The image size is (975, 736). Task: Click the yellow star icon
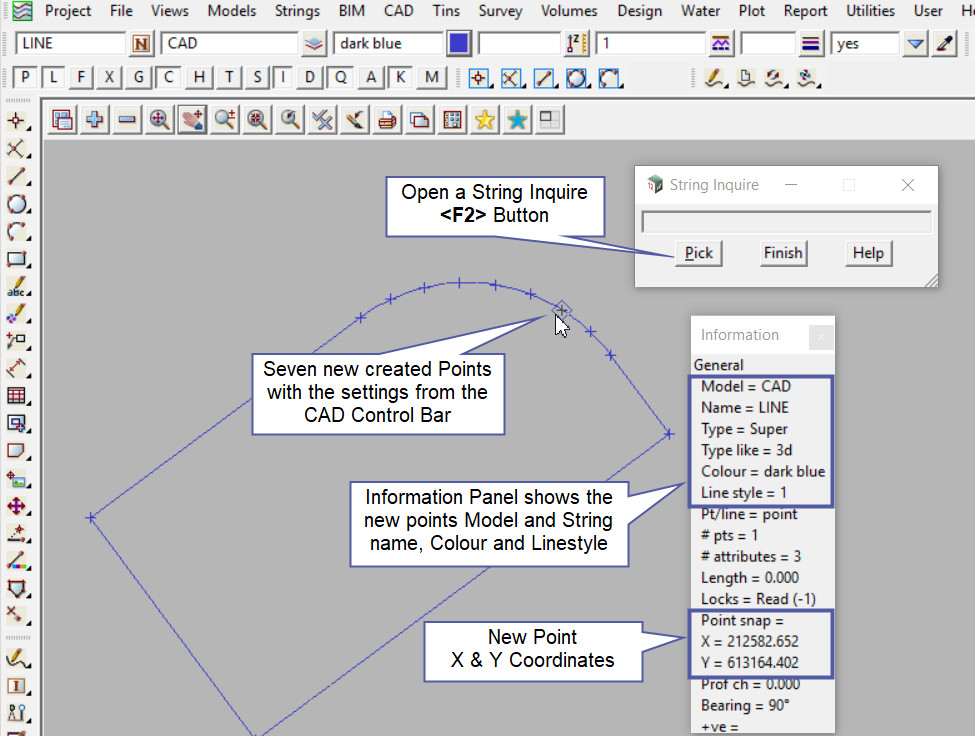(x=484, y=120)
